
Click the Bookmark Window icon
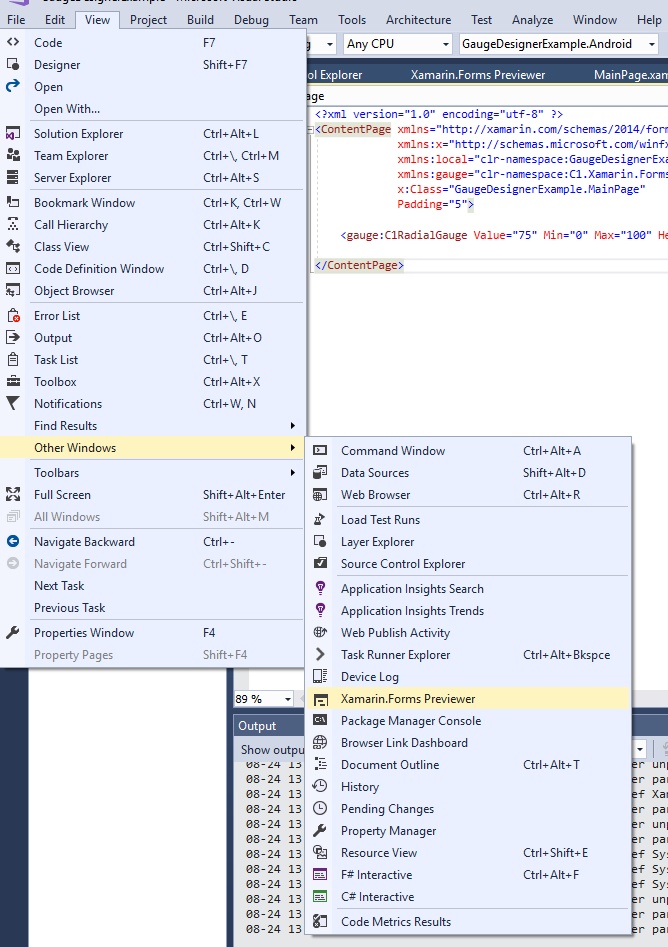(x=13, y=202)
